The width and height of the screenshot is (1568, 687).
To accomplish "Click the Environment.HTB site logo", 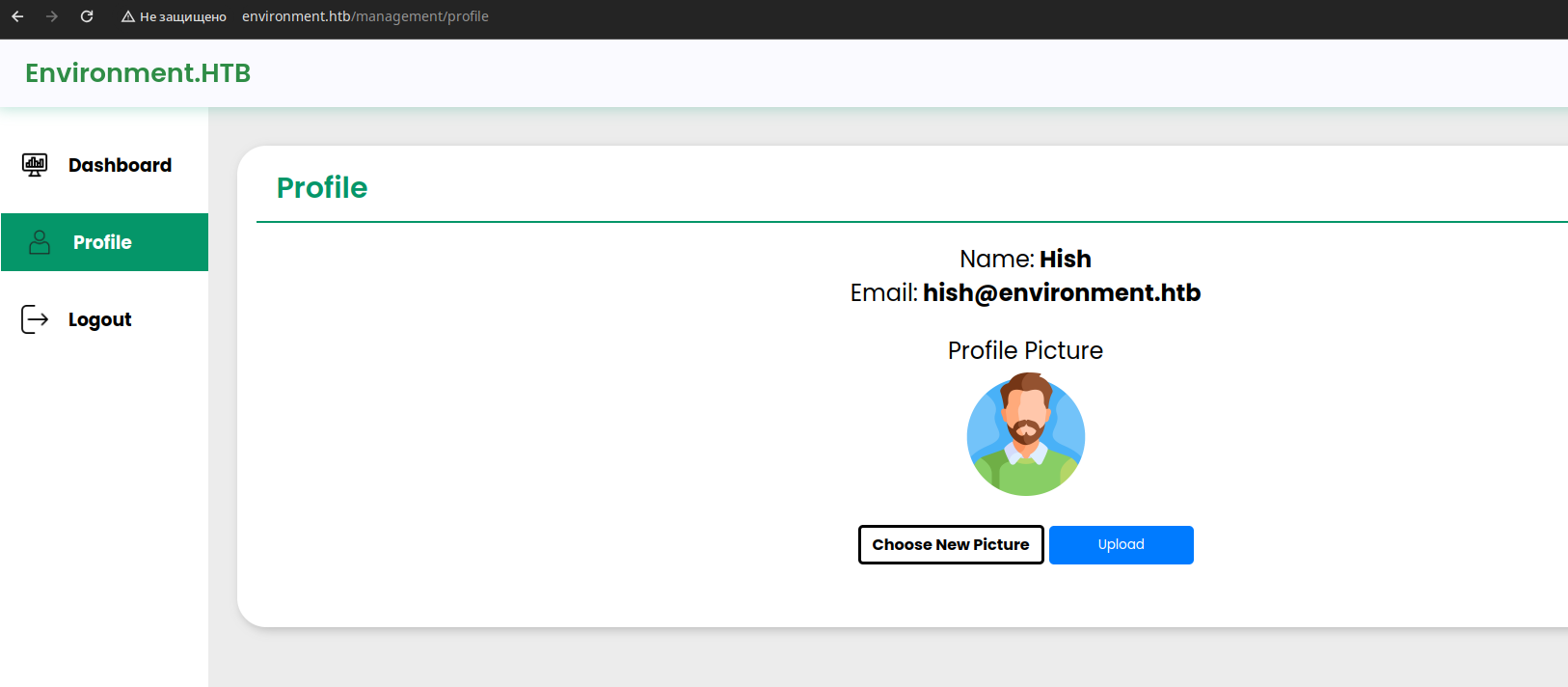I will 138,73.
